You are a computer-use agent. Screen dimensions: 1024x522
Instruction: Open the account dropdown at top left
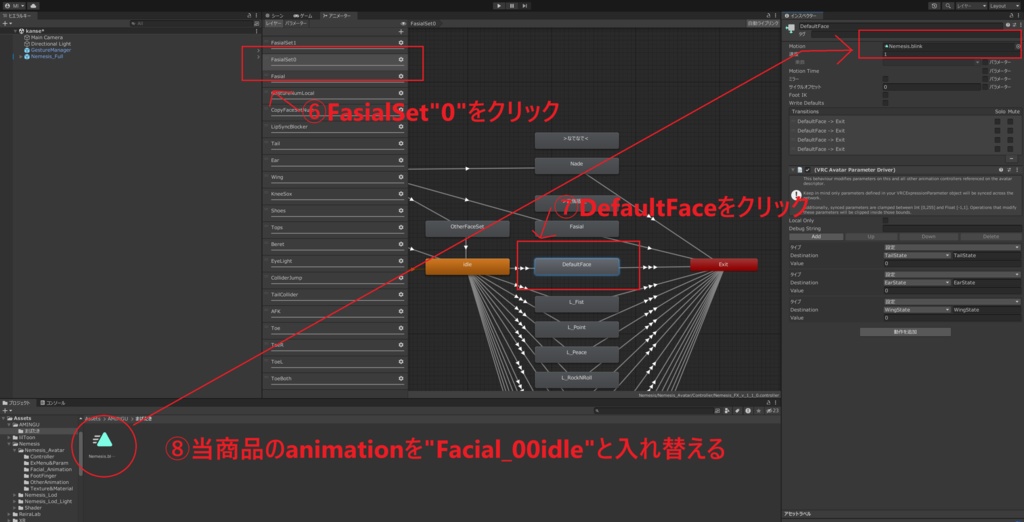[14, 5]
